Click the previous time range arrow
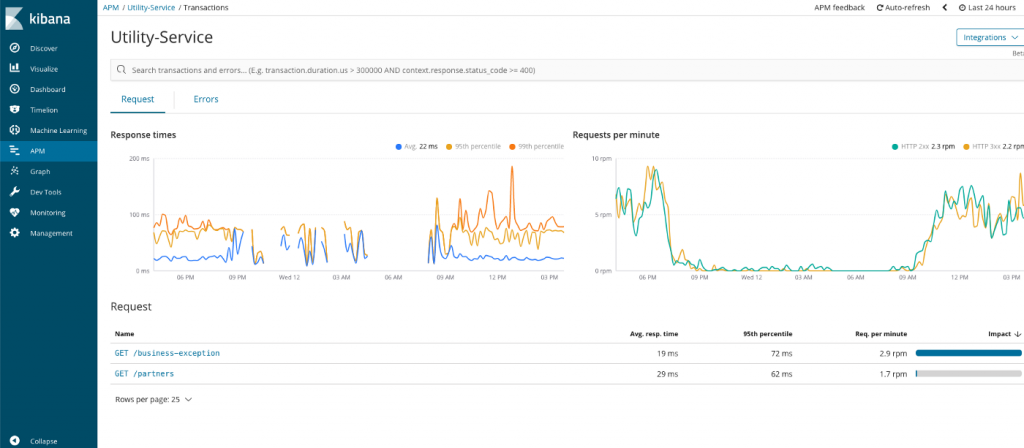 (x=944, y=8)
